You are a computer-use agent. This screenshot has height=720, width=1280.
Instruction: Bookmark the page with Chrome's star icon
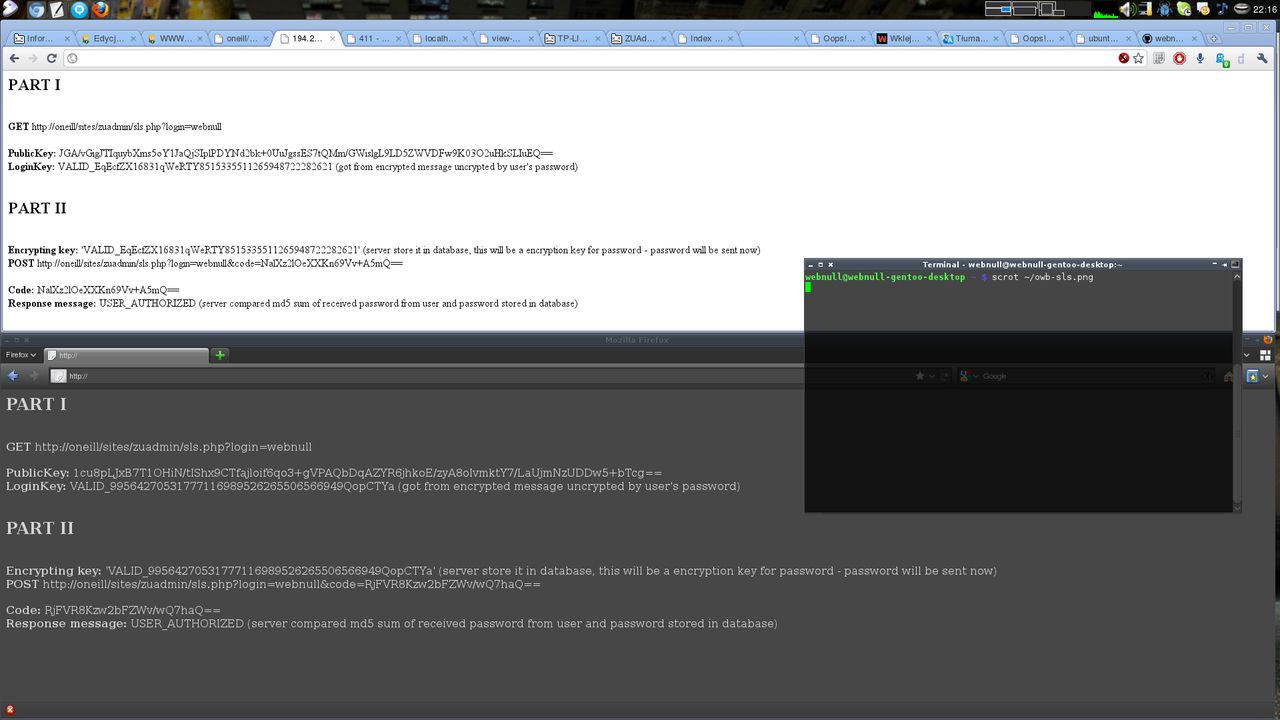coord(1138,58)
